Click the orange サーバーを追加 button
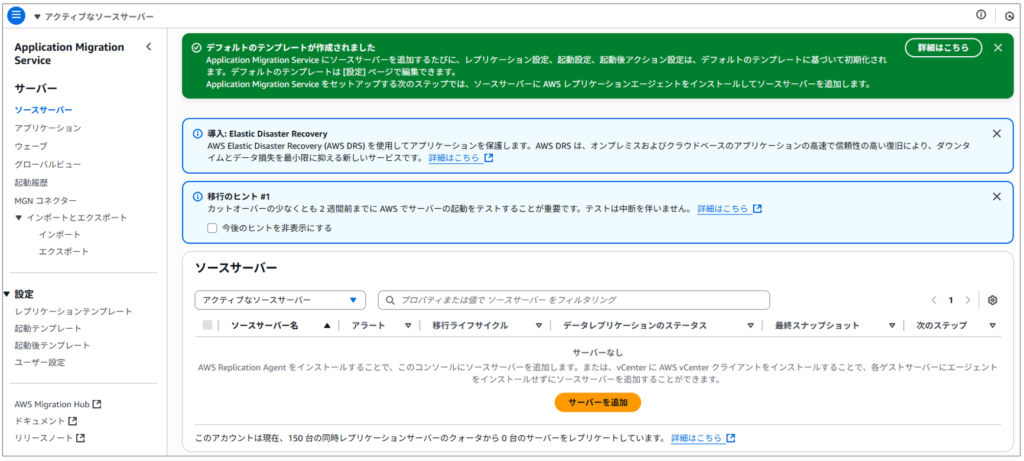 click(x=598, y=402)
